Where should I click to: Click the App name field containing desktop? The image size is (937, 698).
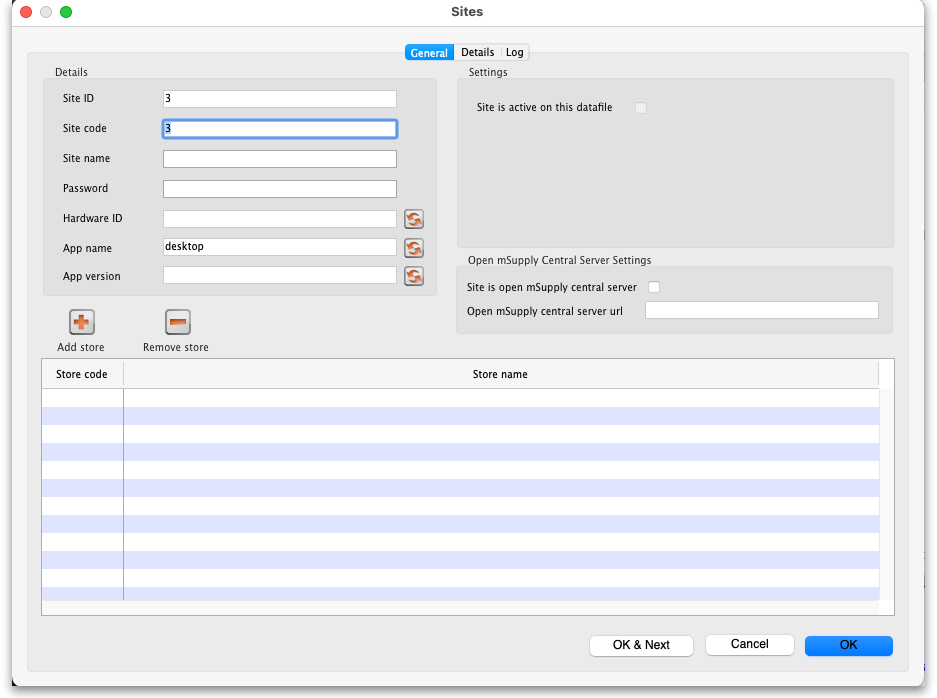(279, 247)
